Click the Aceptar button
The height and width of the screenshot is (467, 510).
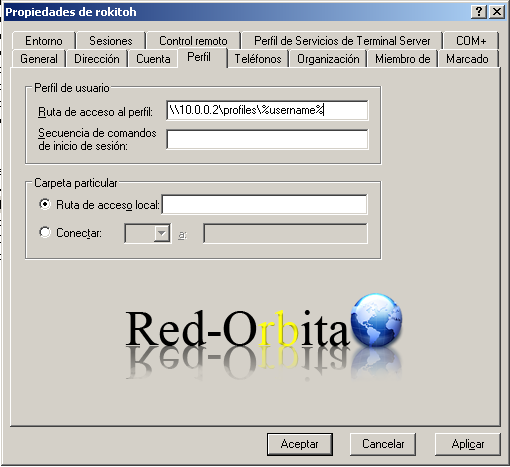click(x=300, y=444)
